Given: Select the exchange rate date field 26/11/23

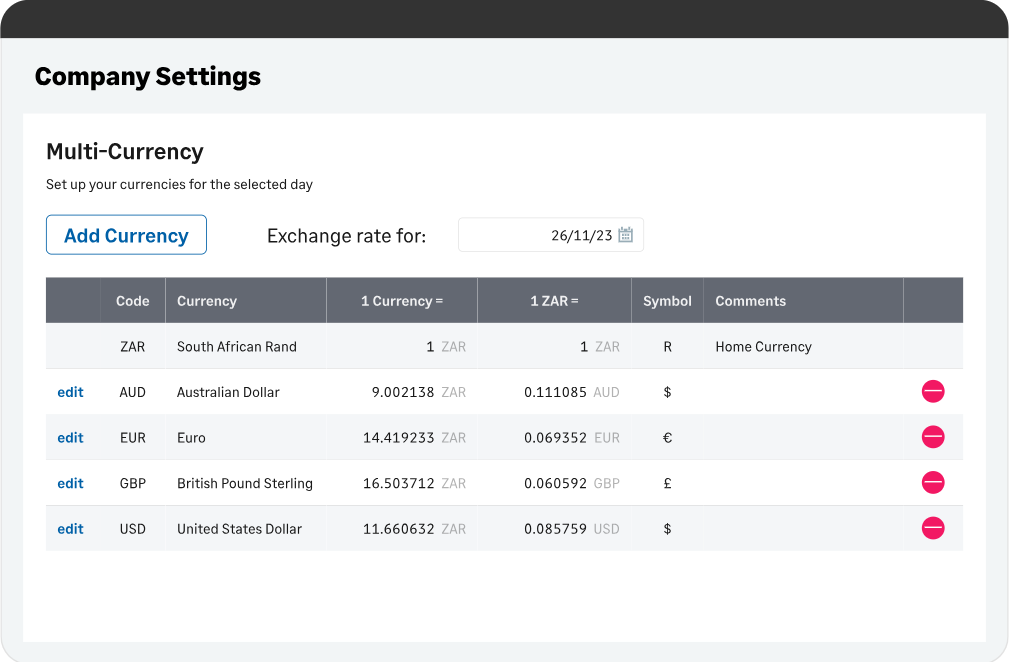Looking at the screenshot, I should (551, 235).
